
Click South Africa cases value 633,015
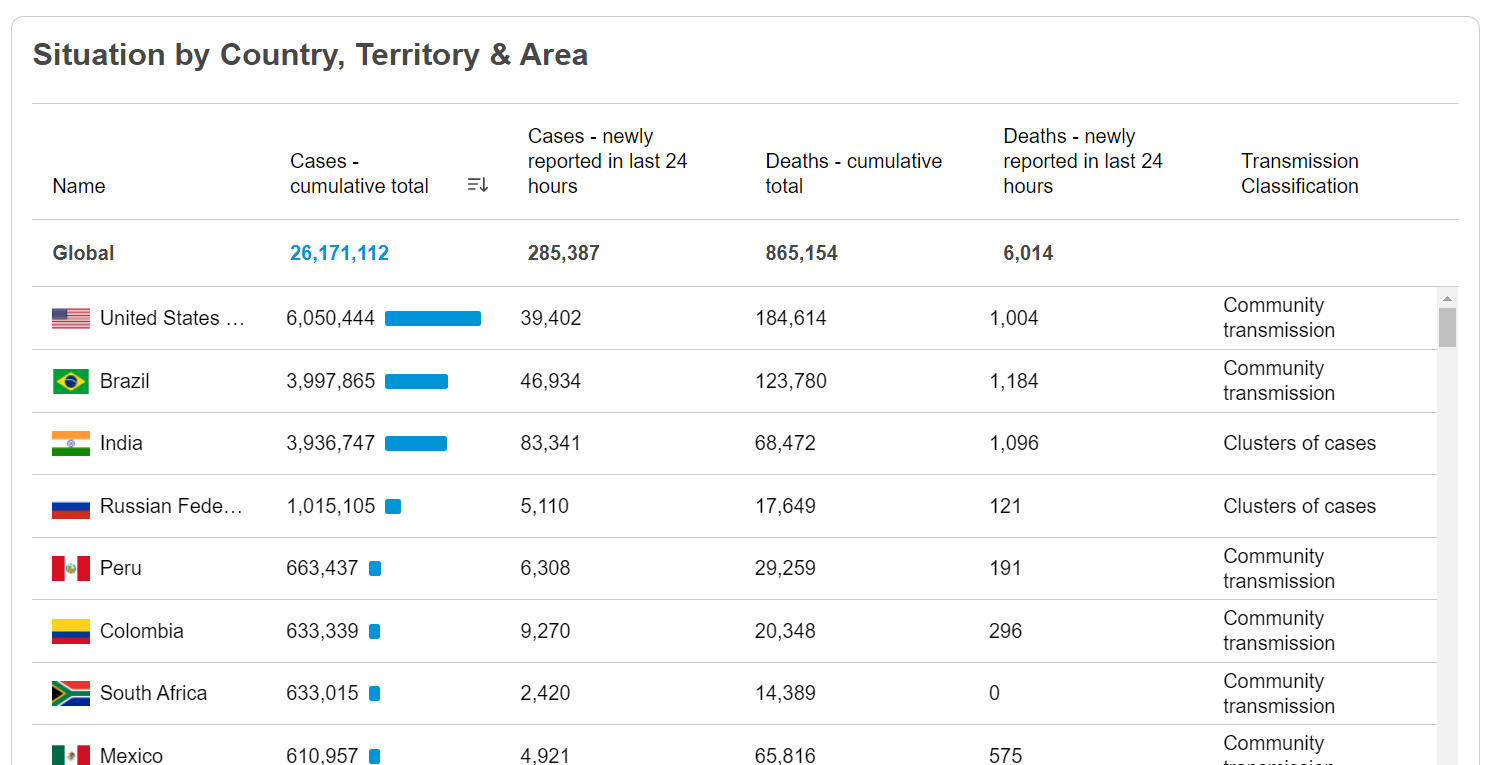click(322, 693)
